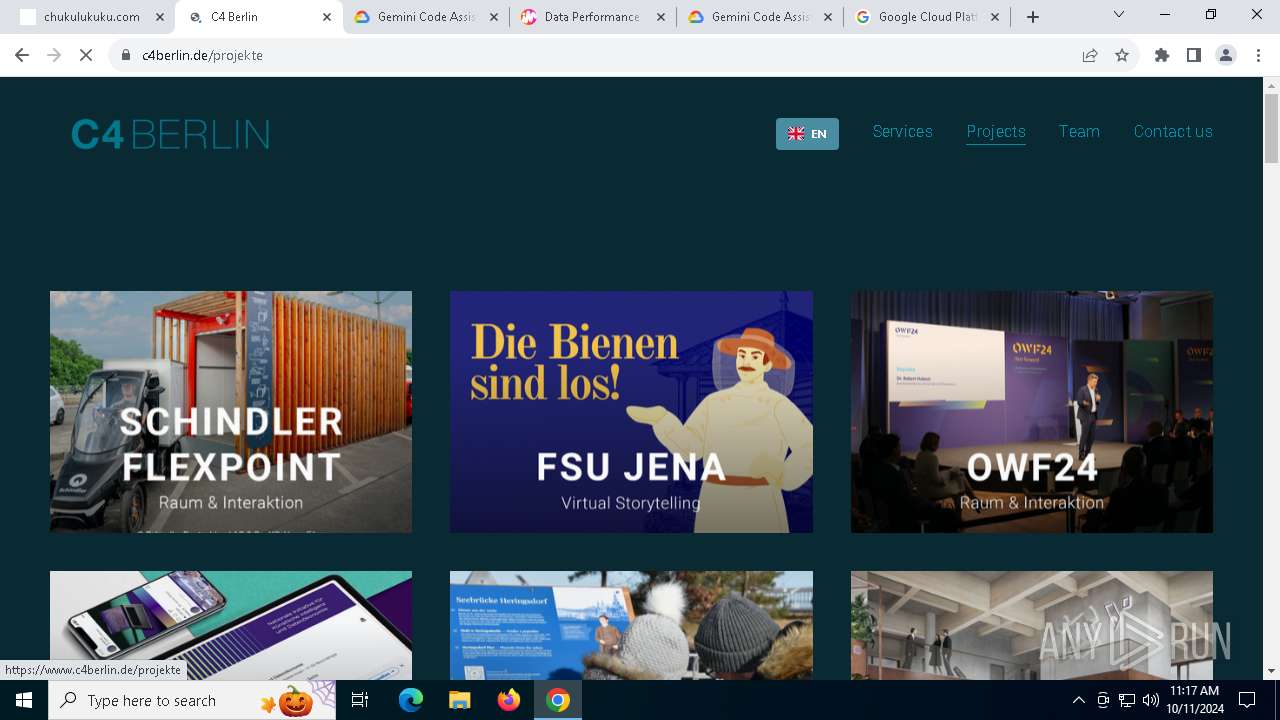Image resolution: width=1280 pixels, height=720 pixels.
Task: Launch Firefox from the taskbar
Action: [x=509, y=700]
